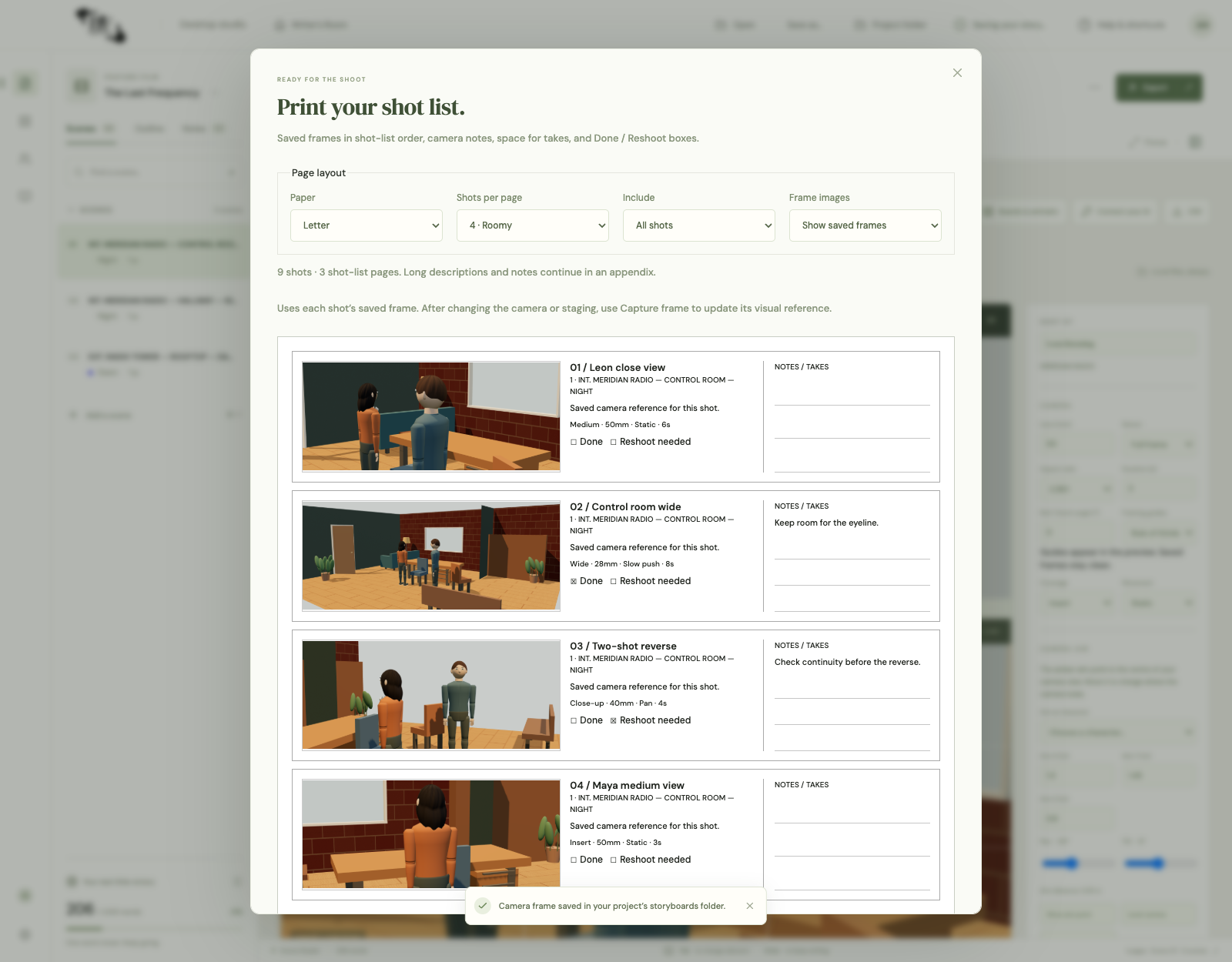1232x962 pixels.
Task: Close the print shot list dialog
Action: click(957, 73)
